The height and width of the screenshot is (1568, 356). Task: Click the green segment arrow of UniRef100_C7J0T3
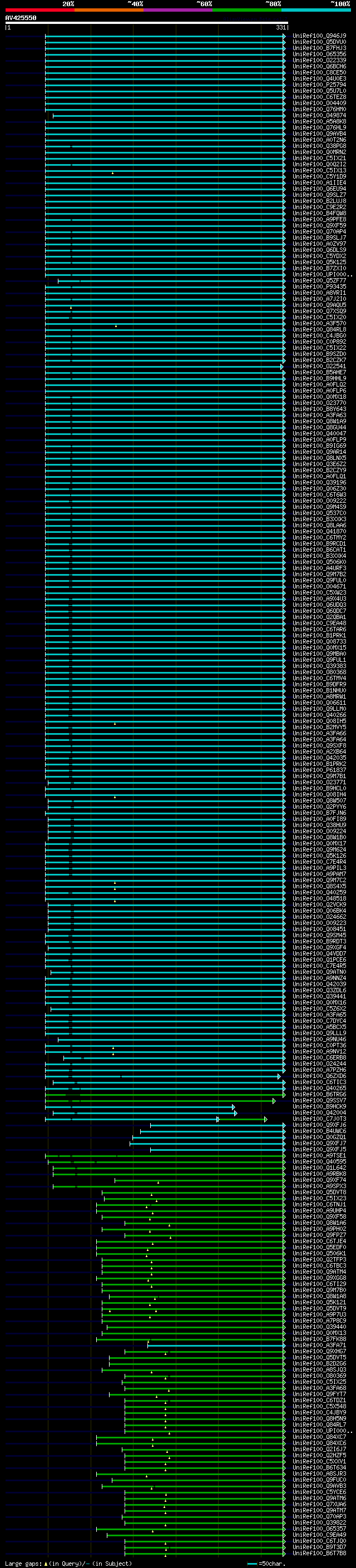pos(265,1119)
